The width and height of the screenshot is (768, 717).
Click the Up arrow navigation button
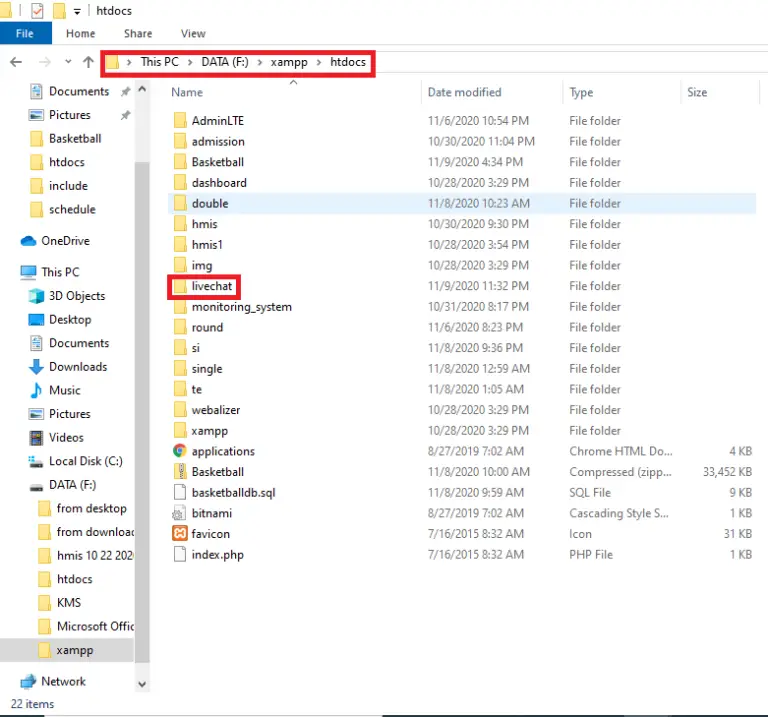[x=88, y=62]
